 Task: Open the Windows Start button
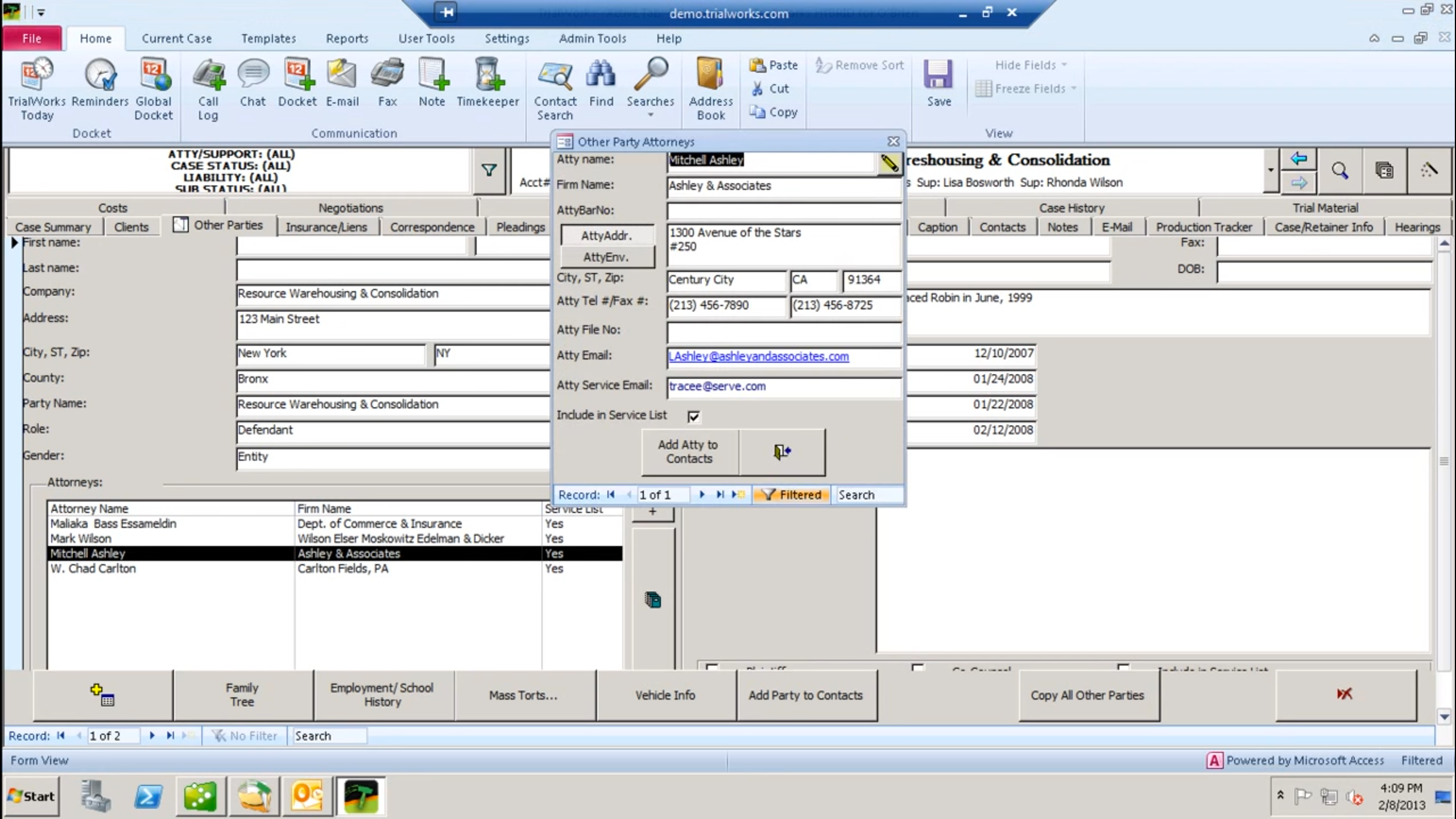pyautogui.click(x=32, y=796)
